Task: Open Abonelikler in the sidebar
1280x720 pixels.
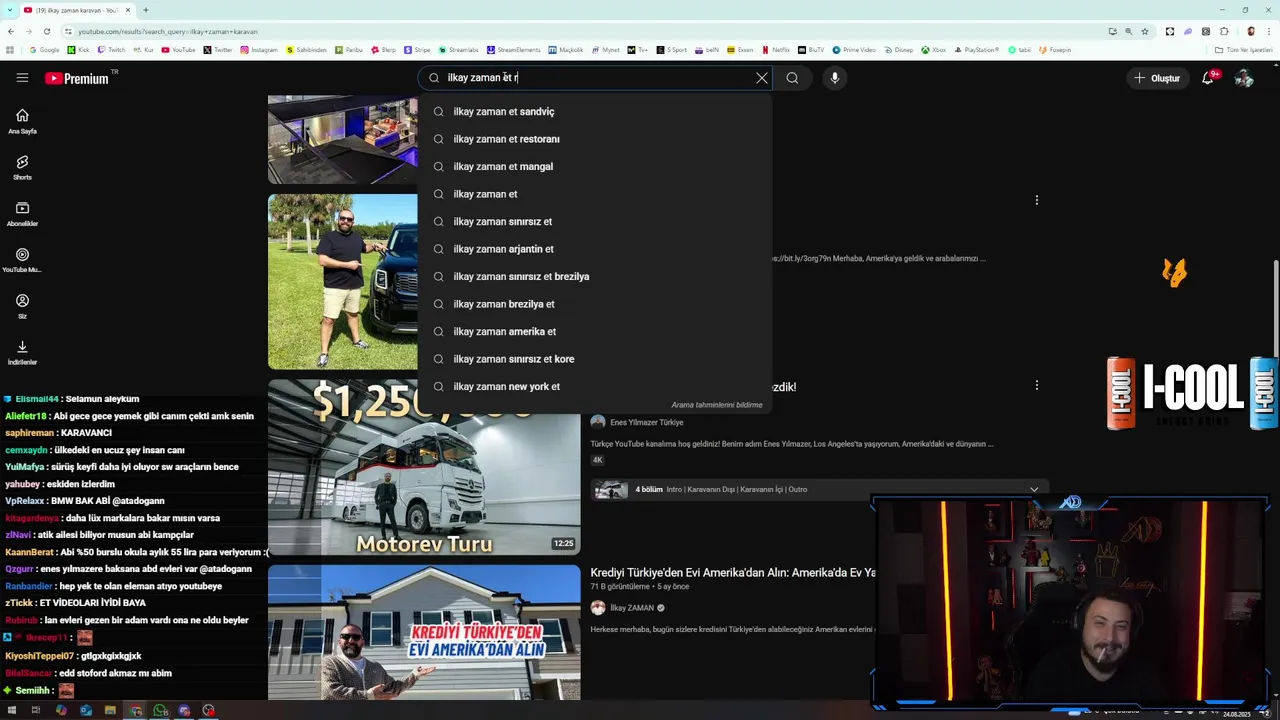Action: (22, 213)
